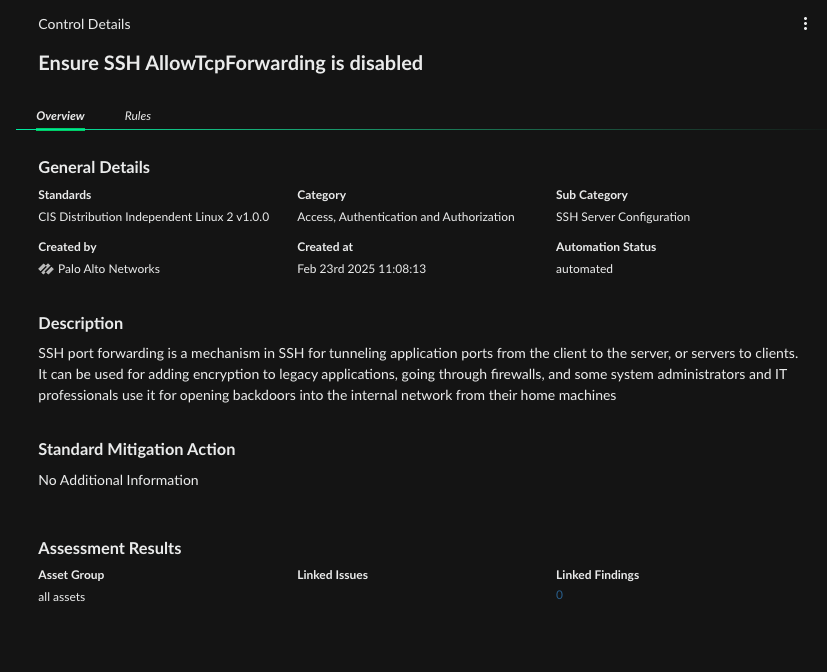Click the Control Details header text
This screenshot has width=827, height=672.
point(84,24)
